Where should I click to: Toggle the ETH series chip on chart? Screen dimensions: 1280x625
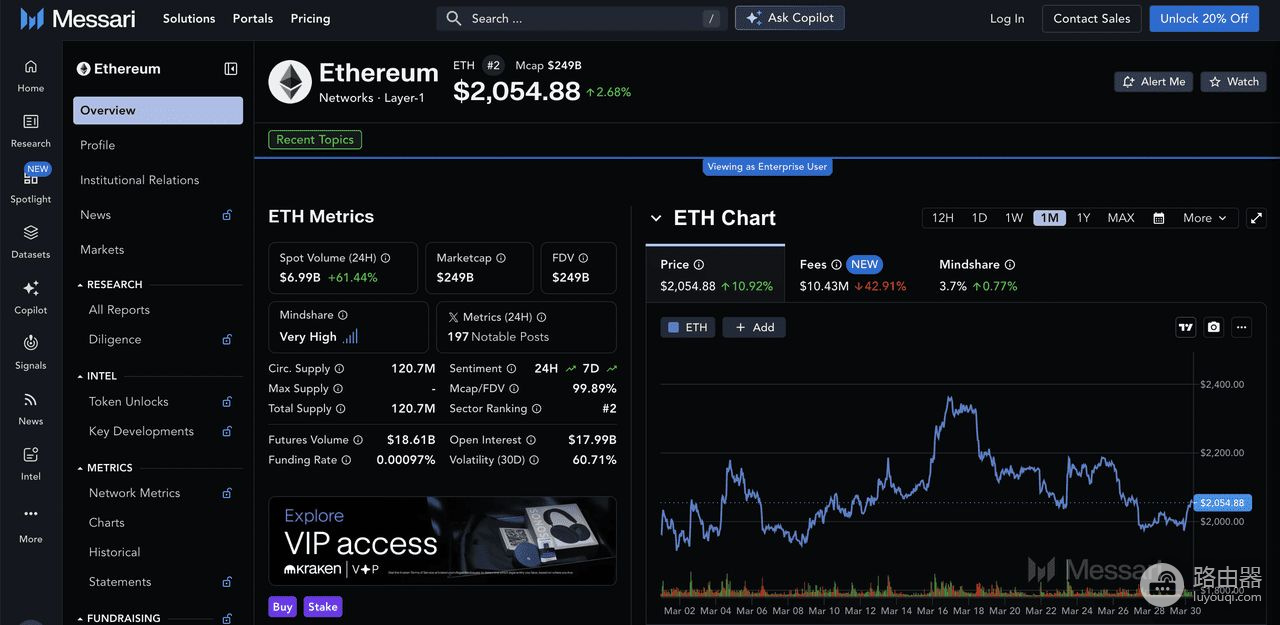[x=687, y=327]
